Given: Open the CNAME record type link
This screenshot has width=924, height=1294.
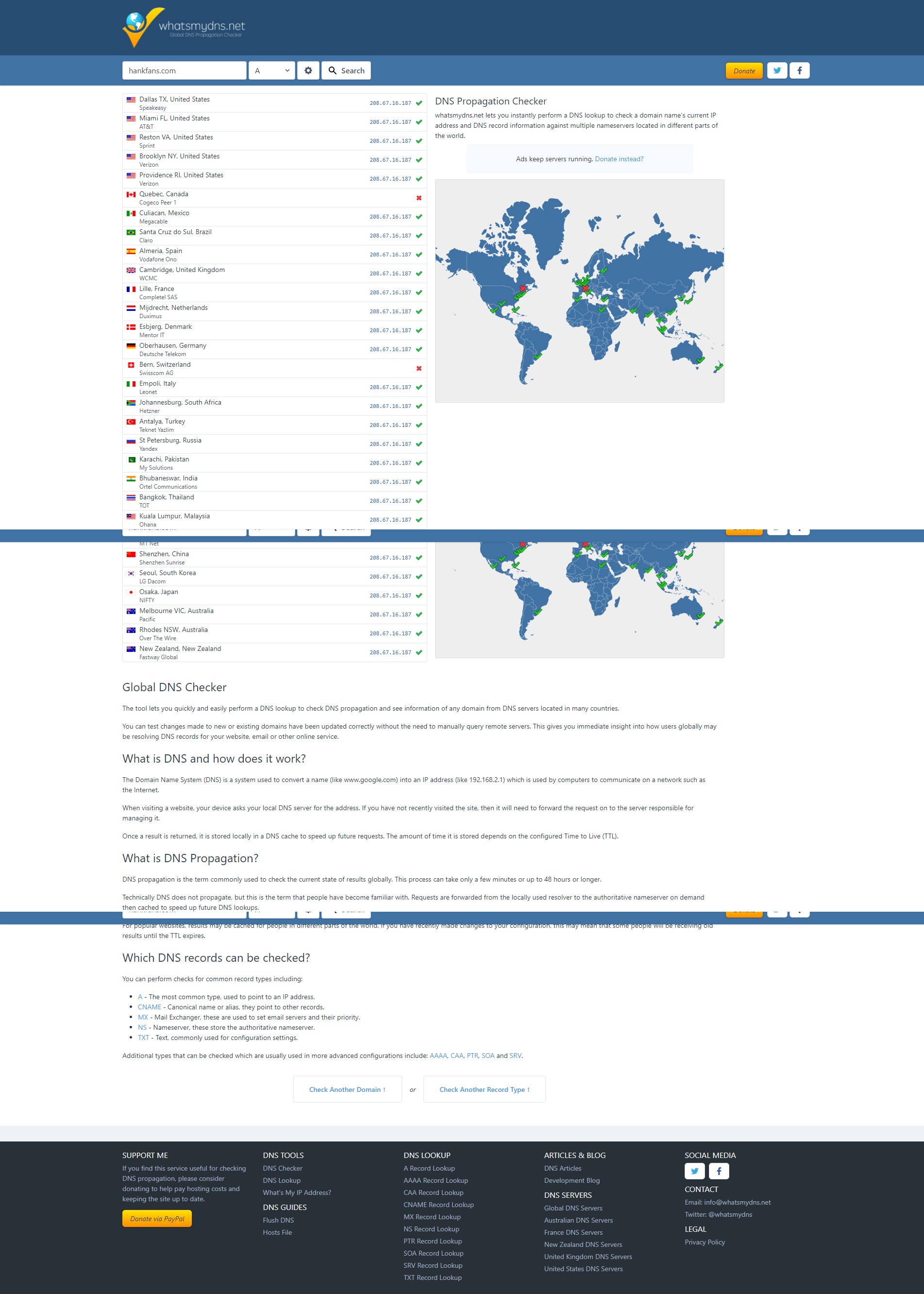Looking at the screenshot, I should pos(149,1007).
